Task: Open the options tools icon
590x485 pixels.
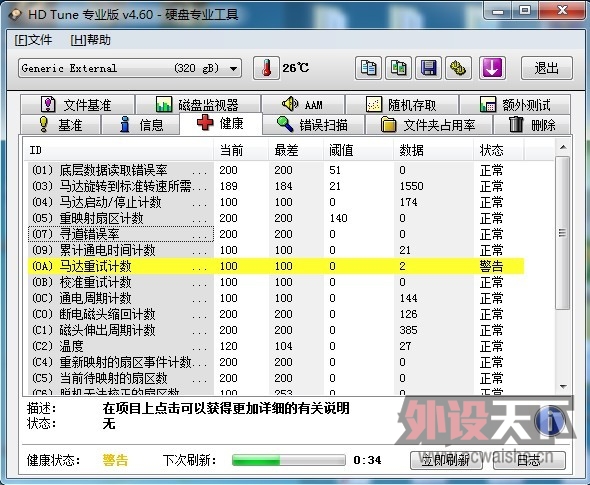Action: point(459,68)
